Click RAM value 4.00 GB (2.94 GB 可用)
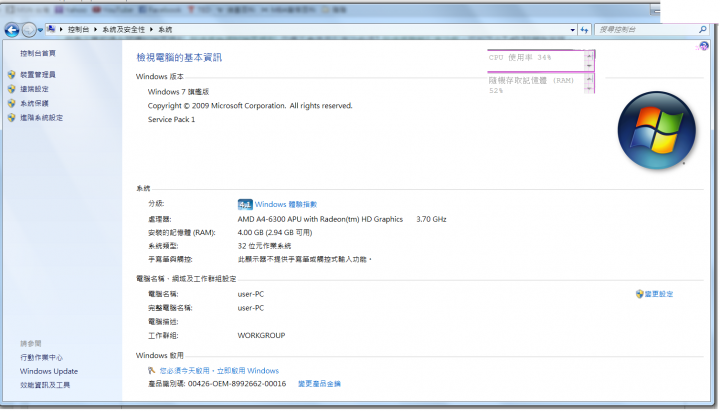Image resolution: width=720 pixels, height=411 pixels. (x=275, y=233)
